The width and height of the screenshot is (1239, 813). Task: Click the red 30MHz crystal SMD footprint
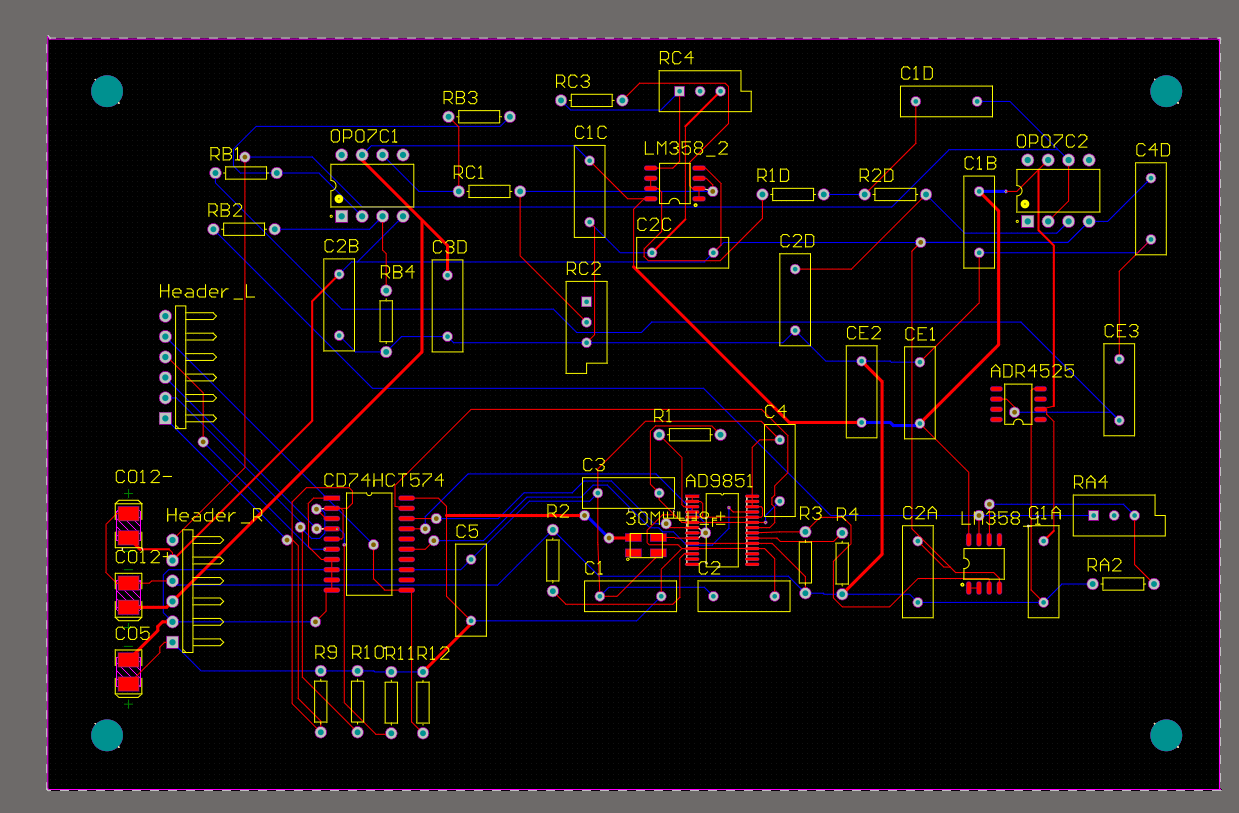coord(645,545)
